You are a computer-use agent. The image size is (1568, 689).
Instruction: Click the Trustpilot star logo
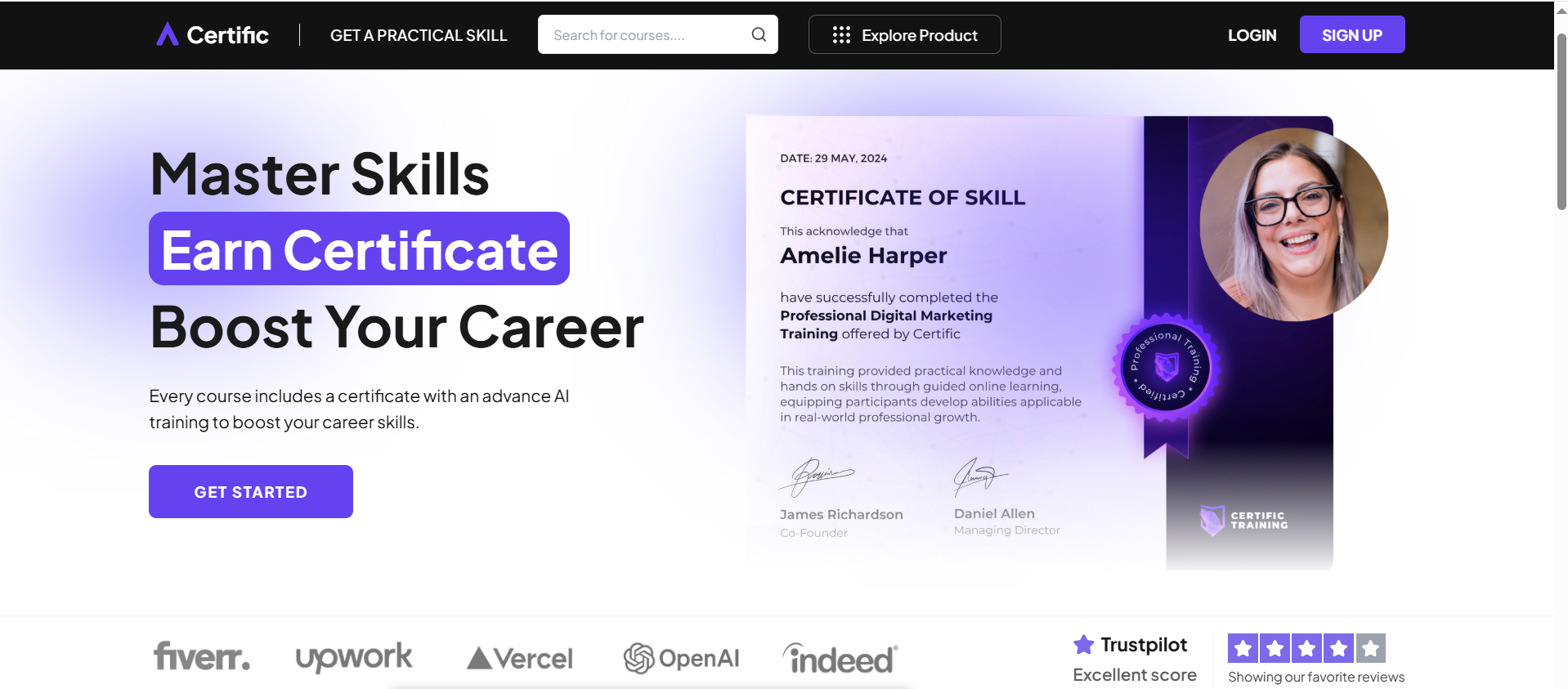pyautogui.click(x=1083, y=644)
